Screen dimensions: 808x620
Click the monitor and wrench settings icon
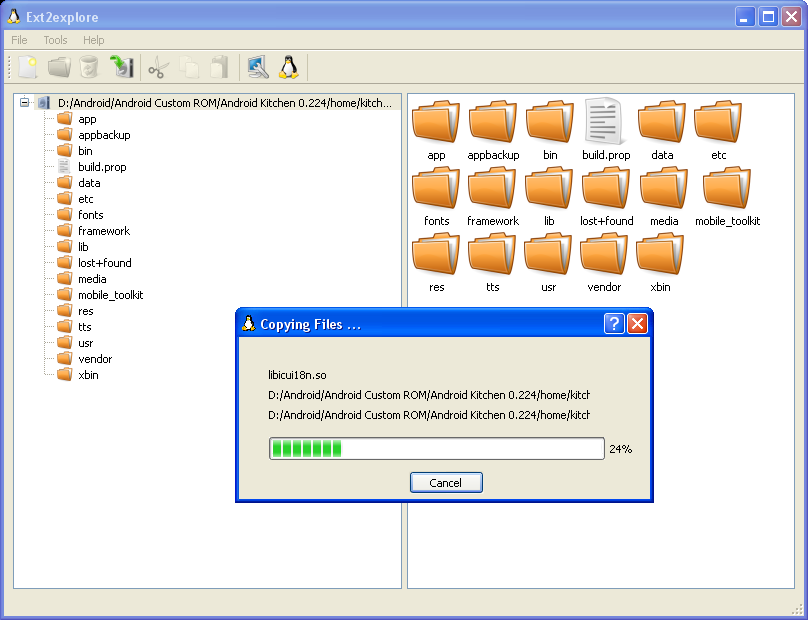258,67
